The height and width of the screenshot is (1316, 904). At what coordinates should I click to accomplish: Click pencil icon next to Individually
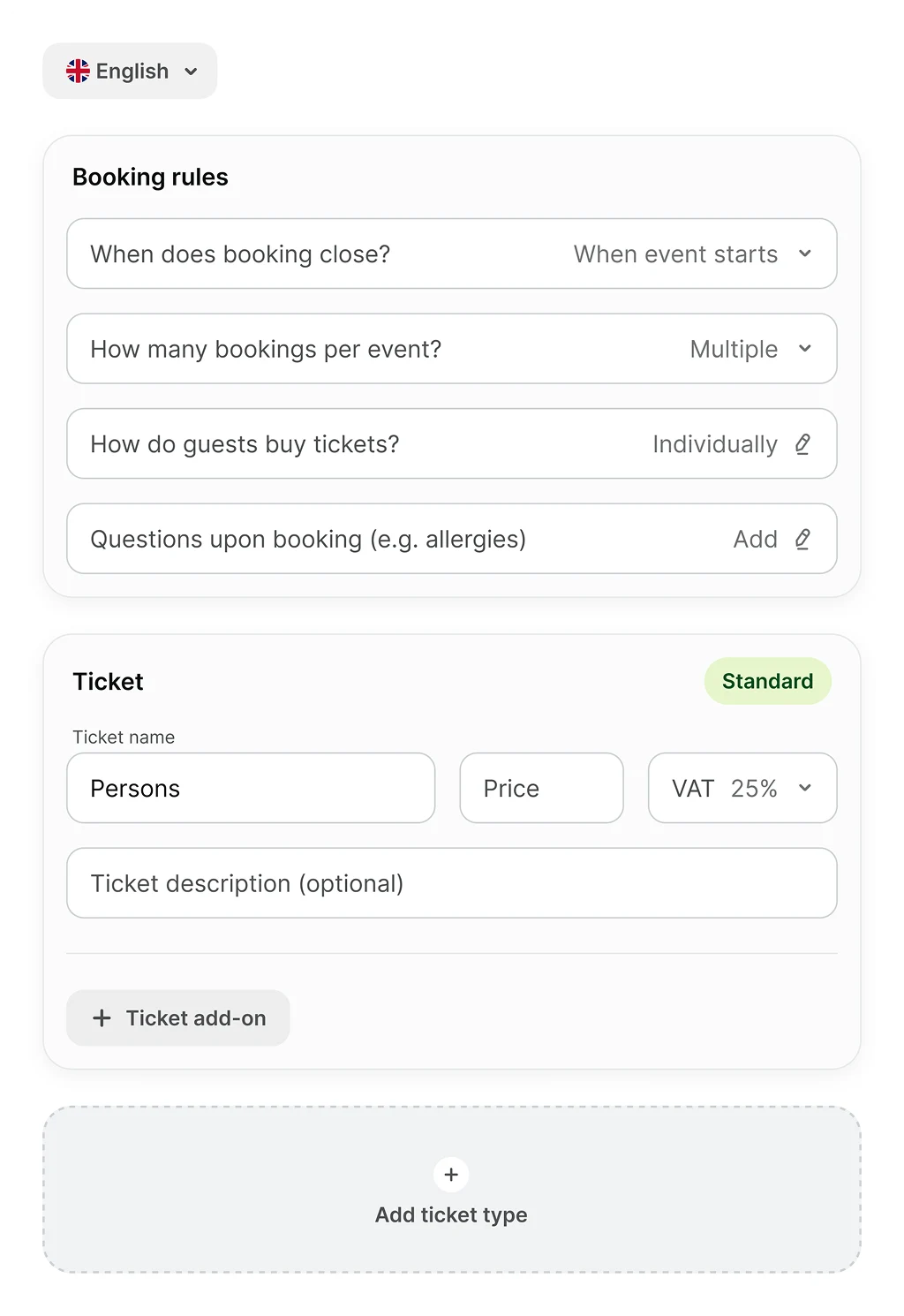click(x=802, y=444)
